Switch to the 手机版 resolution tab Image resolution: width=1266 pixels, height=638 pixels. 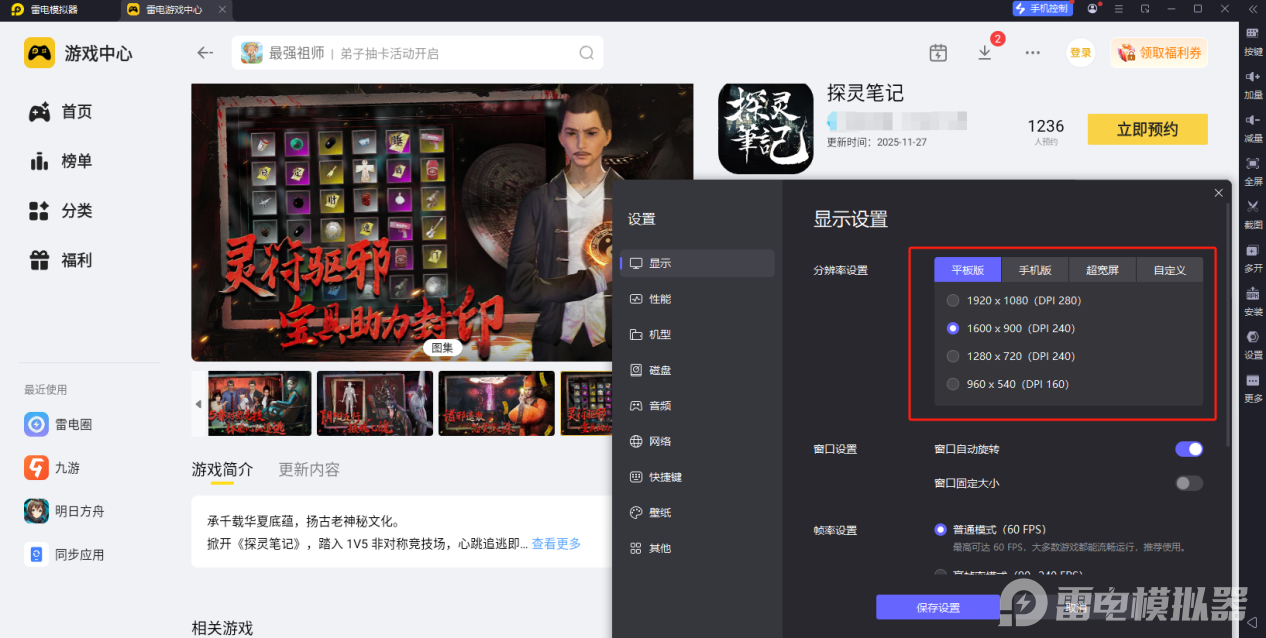tap(1035, 270)
